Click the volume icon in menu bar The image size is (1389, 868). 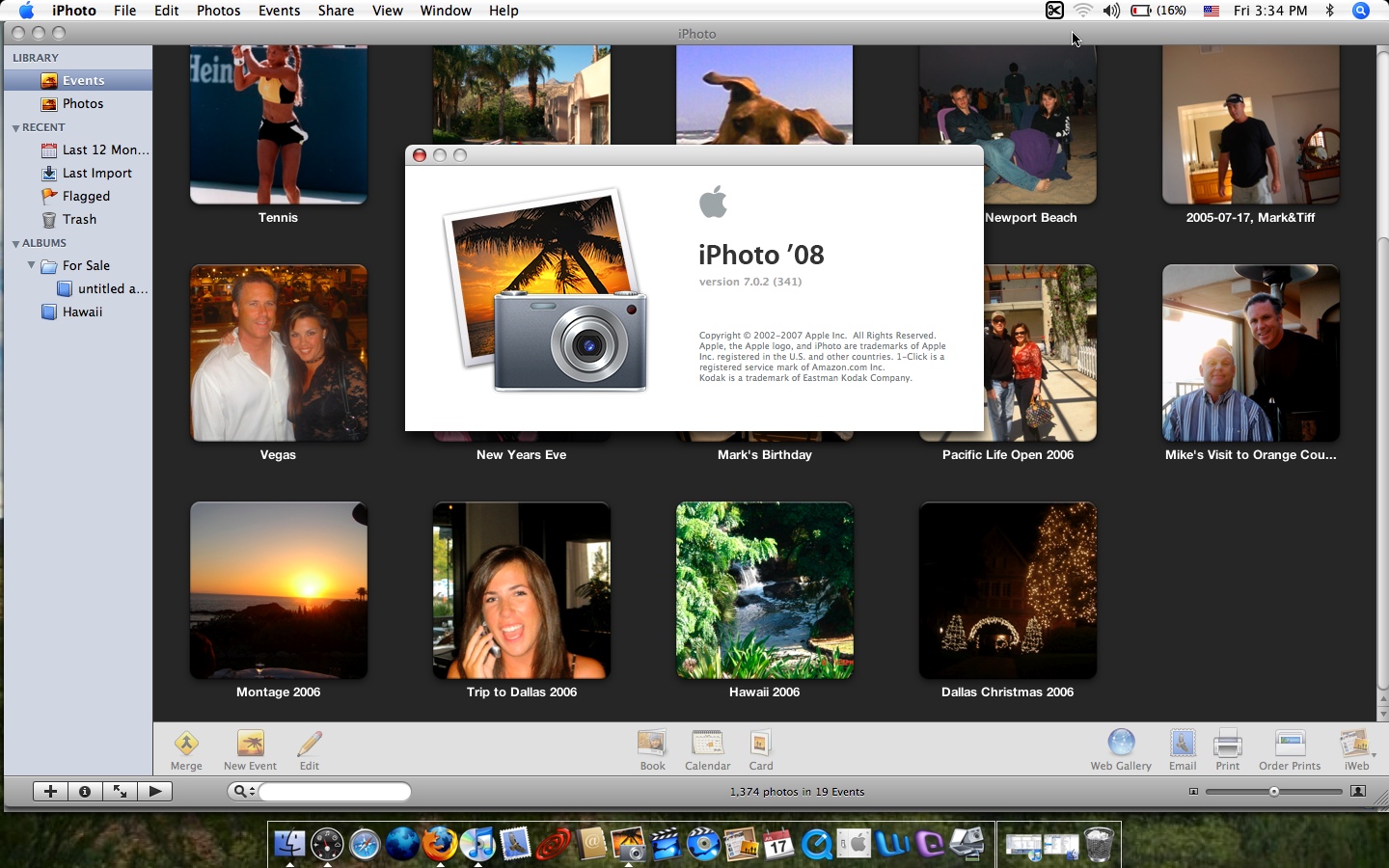1111,11
